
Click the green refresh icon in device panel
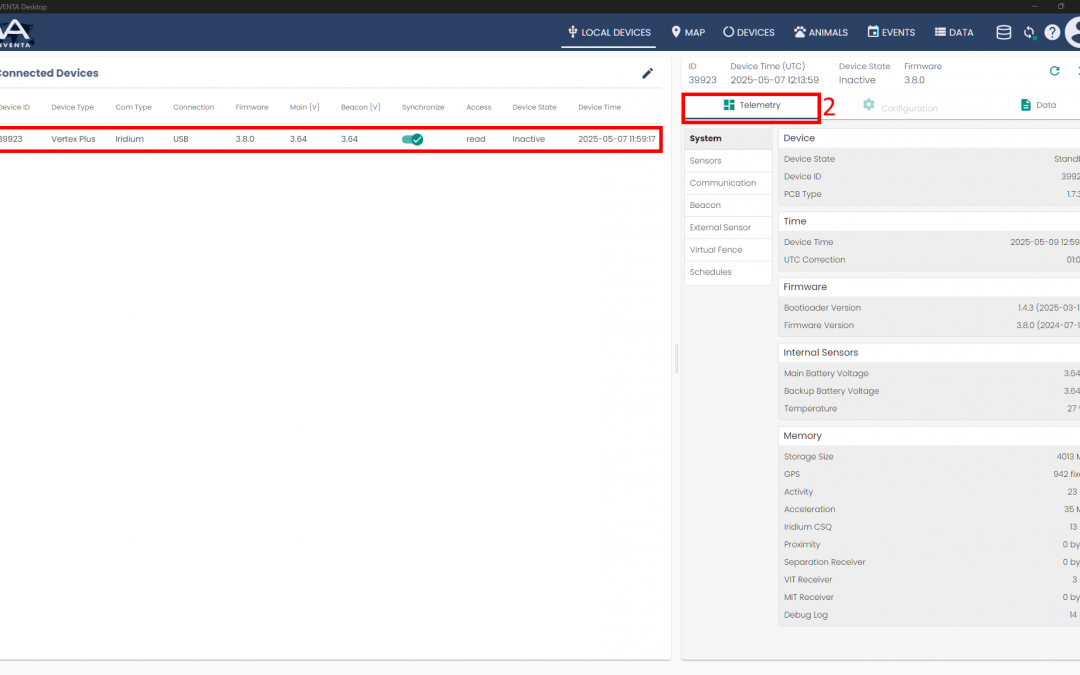(1054, 71)
